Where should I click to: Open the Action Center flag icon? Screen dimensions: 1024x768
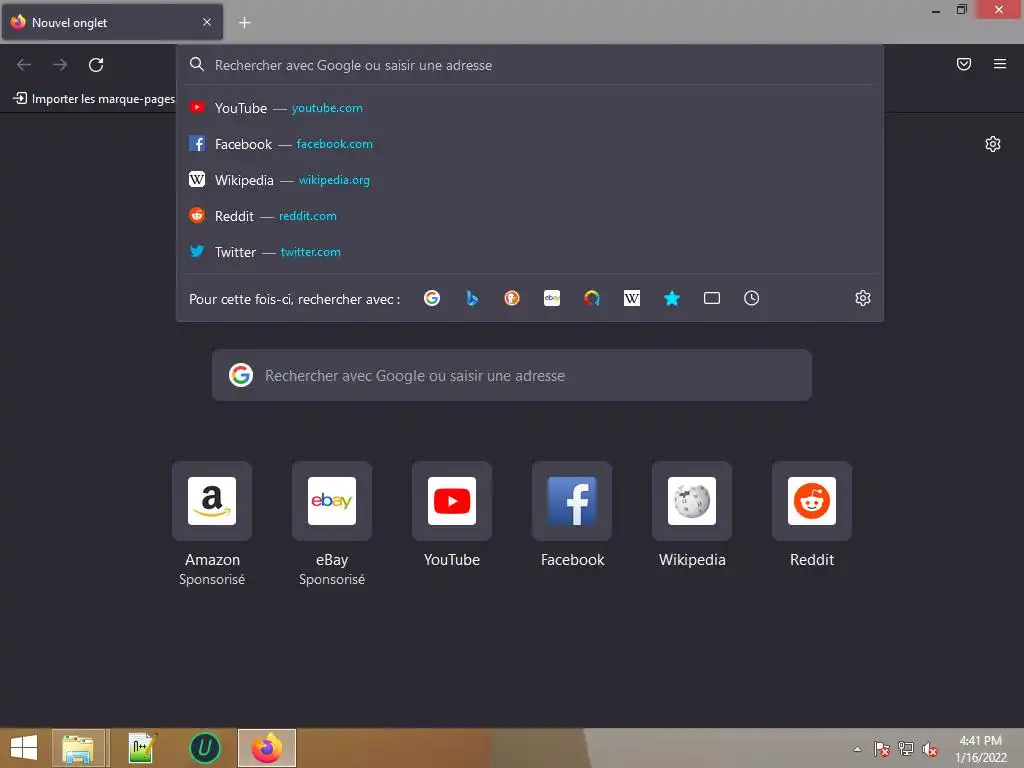point(882,749)
